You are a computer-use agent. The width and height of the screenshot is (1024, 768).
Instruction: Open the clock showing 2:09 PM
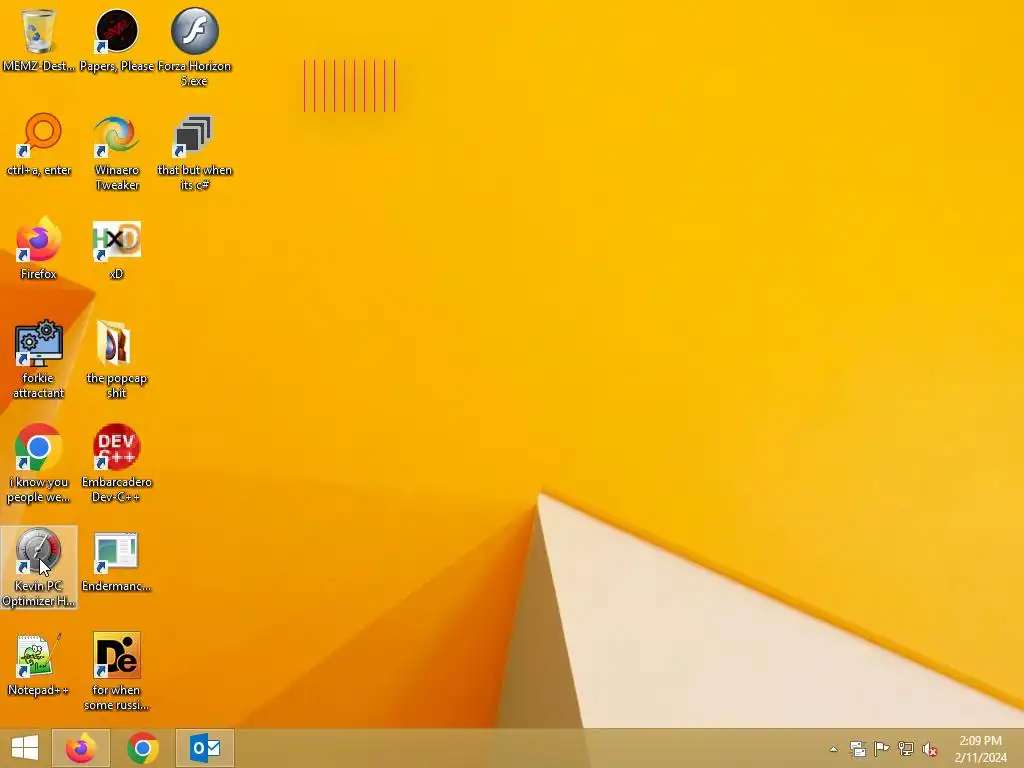[x=980, y=748]
